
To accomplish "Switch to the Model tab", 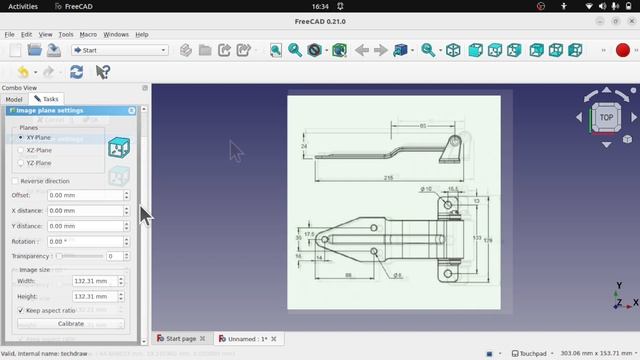I will click(14, 99).
